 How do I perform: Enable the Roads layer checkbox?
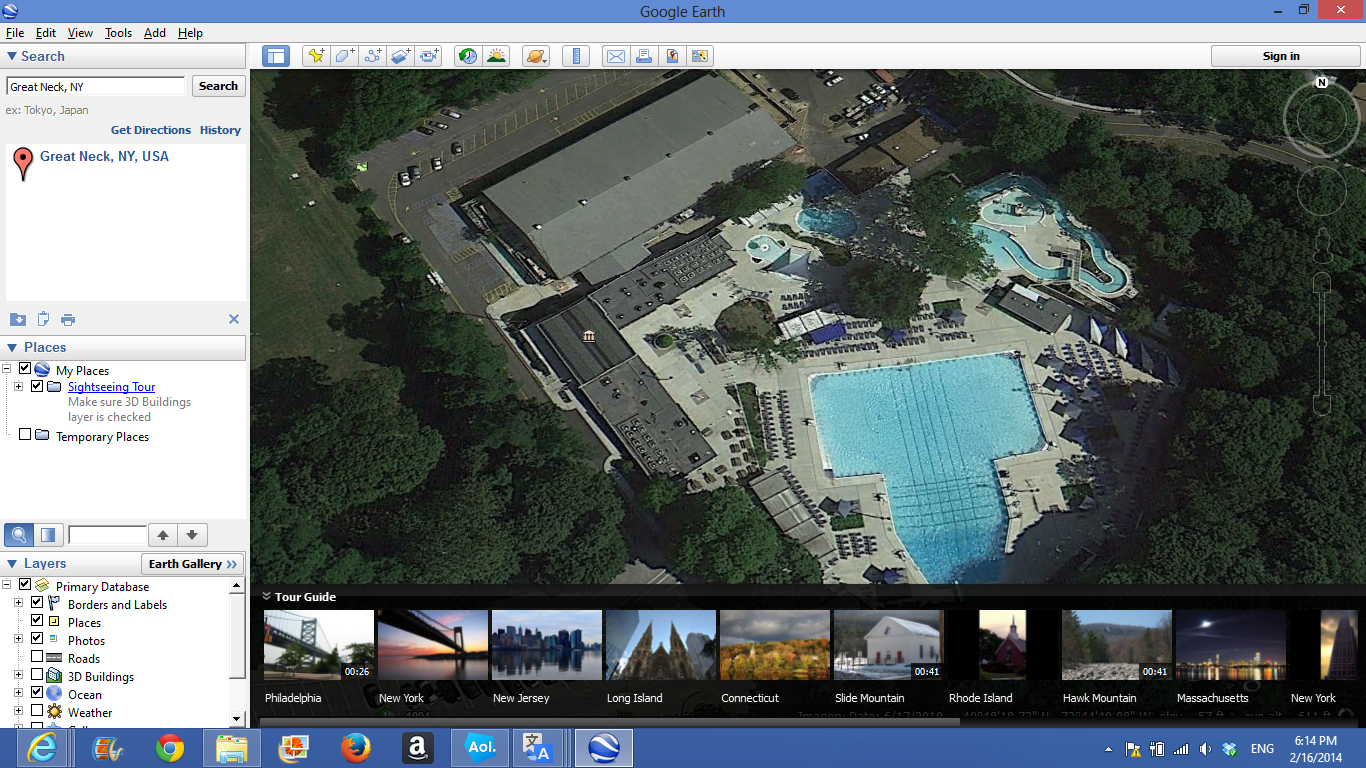[x=37, y=658]
